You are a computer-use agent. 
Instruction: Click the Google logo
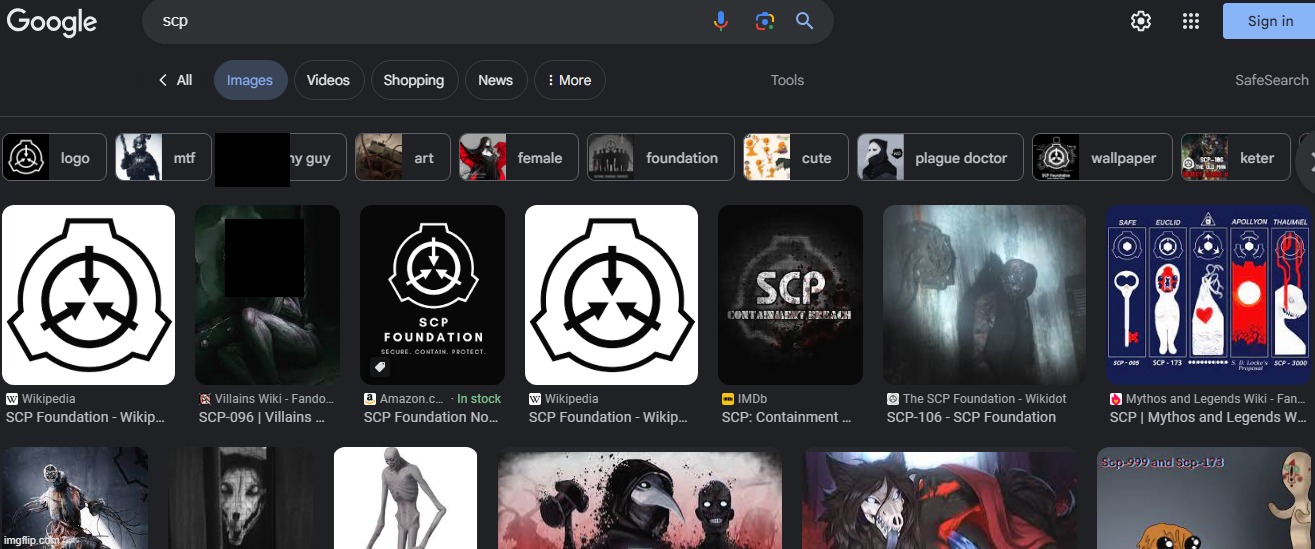(x=52, y=21)
